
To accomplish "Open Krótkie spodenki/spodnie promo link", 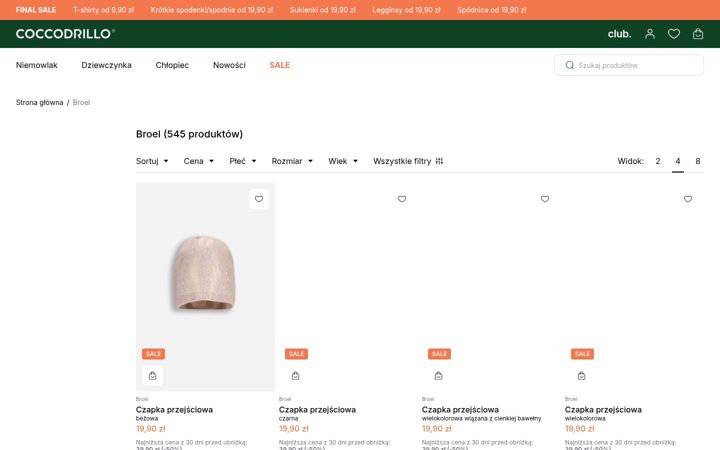I will click(x=212, y=10).
